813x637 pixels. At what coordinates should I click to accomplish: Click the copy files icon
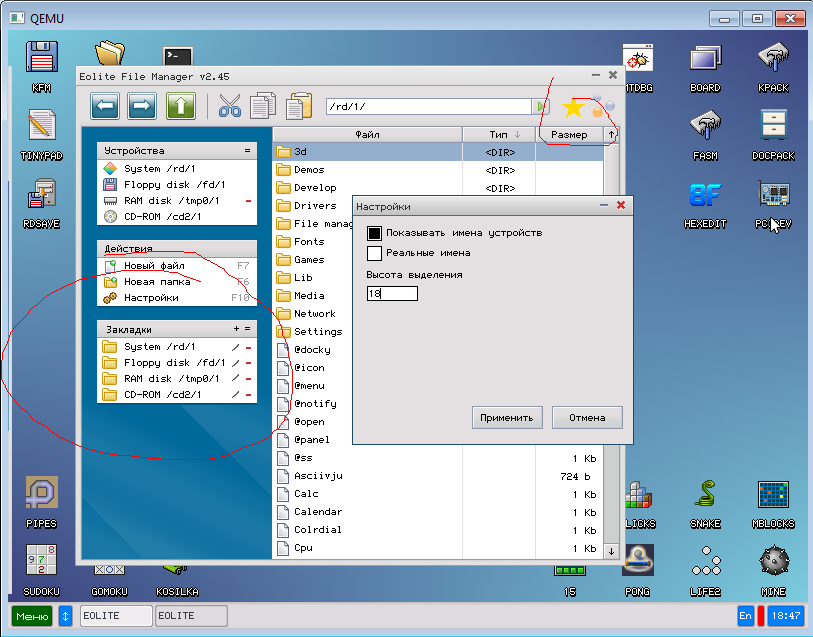click(264, 106)
